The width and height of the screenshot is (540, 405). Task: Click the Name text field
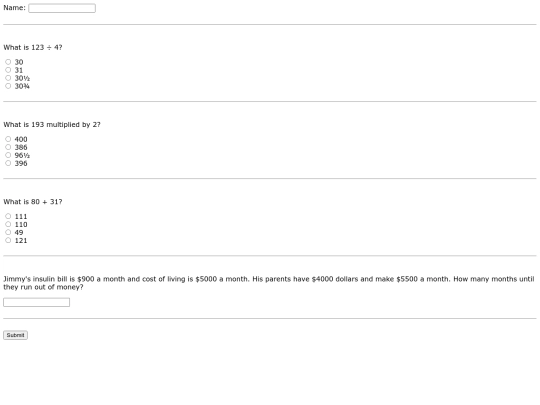point(62,8)
